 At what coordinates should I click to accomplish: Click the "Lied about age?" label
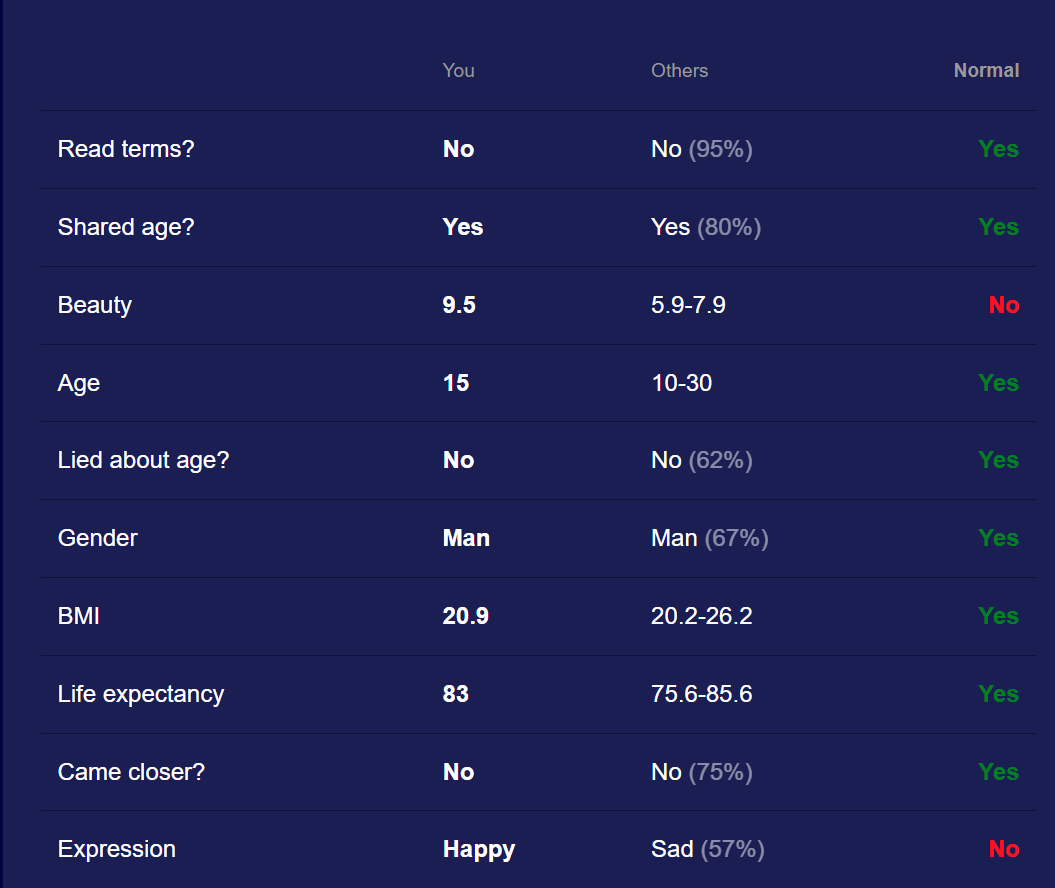point(143,460)
